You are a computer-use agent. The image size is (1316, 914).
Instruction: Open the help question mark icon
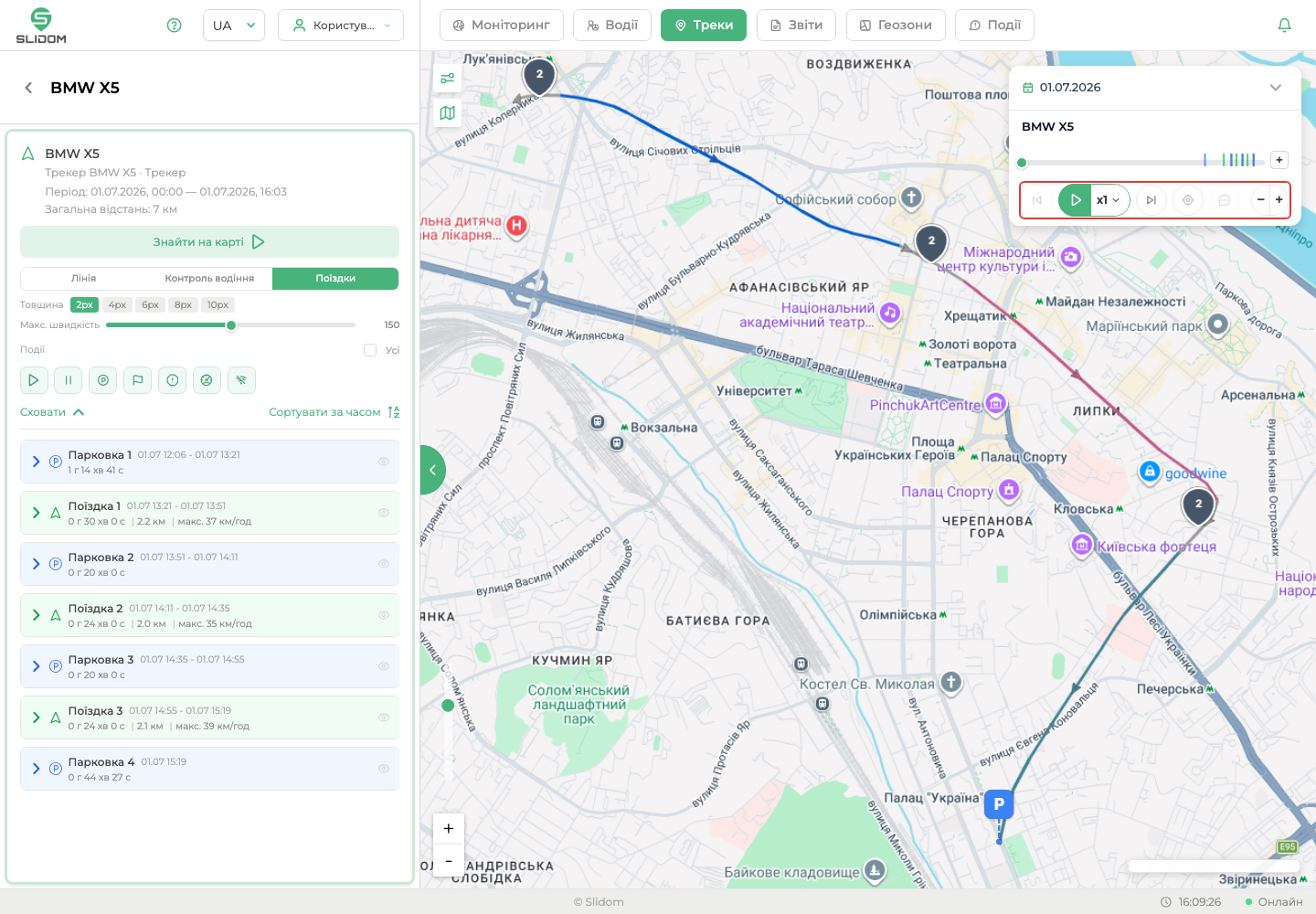click(175, 26)
